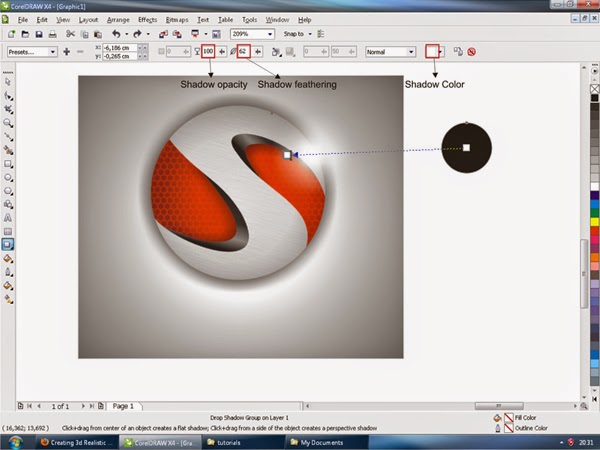The height and width of the screenshot is (450, 600).
Task: Open snap Options icon beside Snap to
Action: click(321, 34)
